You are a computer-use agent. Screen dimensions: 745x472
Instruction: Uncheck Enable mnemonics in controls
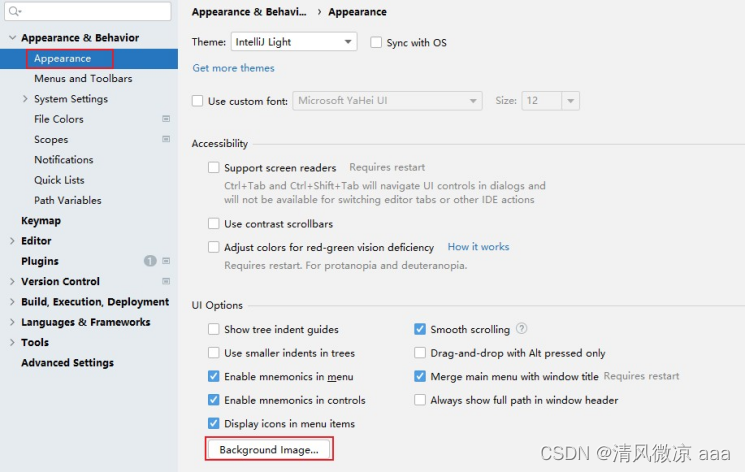[214, 400]
